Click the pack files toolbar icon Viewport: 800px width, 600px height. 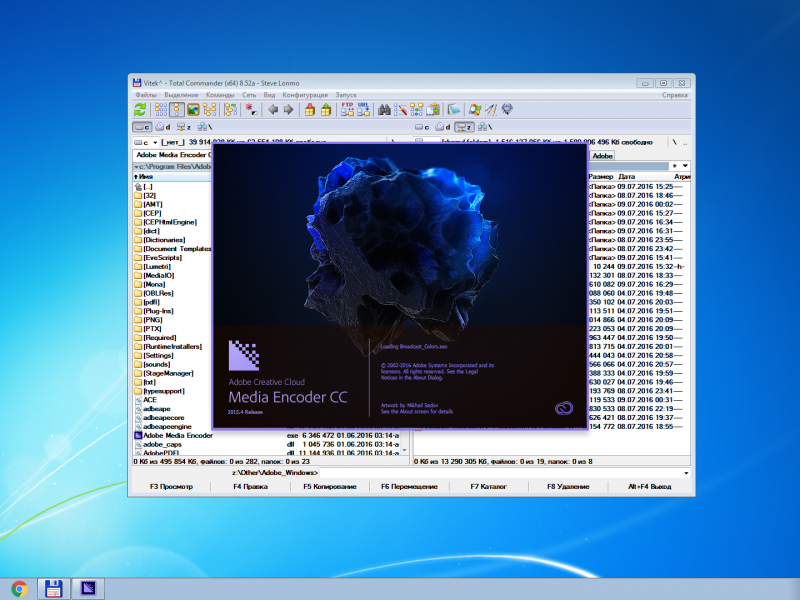point(310,109)
